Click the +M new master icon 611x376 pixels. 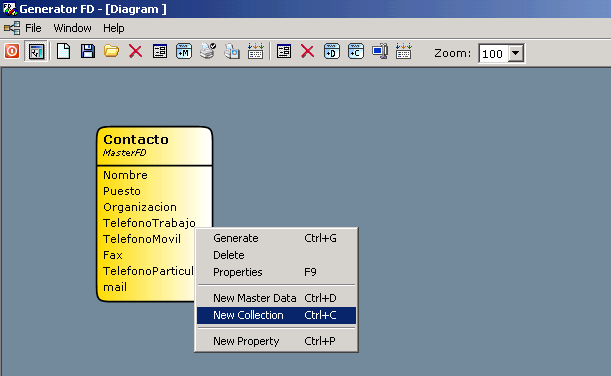pos(184,51)
